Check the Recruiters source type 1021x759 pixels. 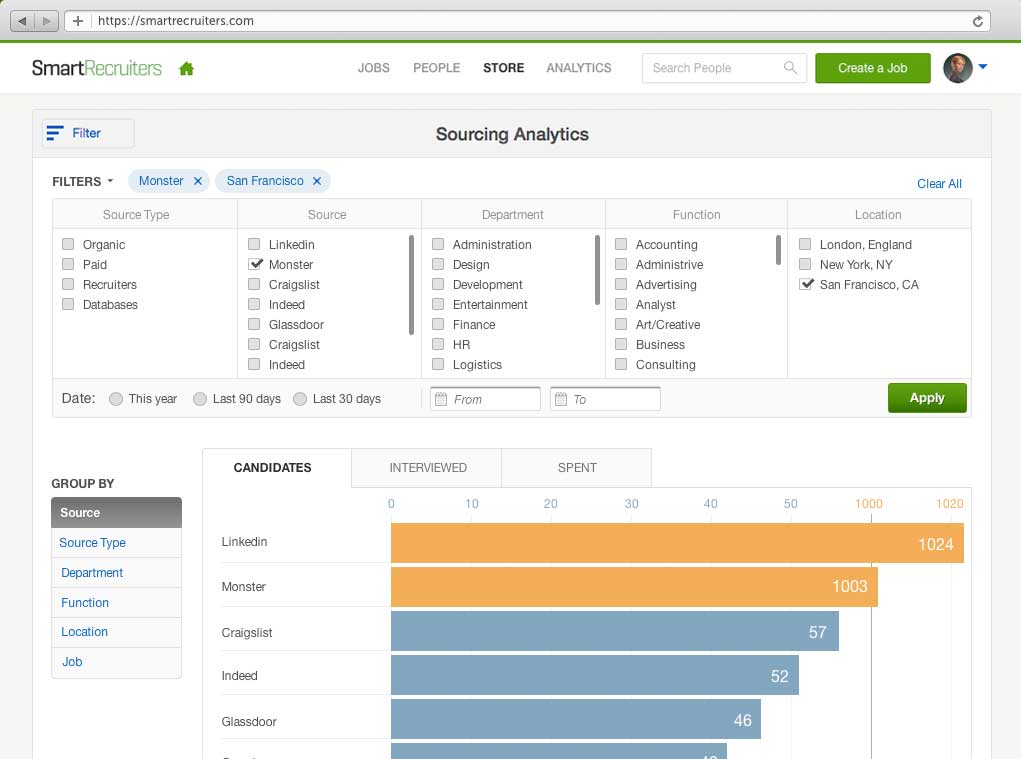68,284
